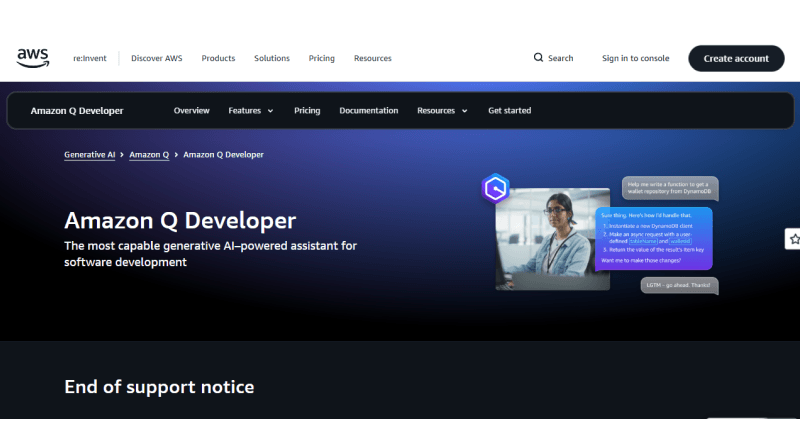Follow the Amazon Q breadcrumb link
Image resolution: width=800 pixels, height=445 pixels.
point(149,155)
